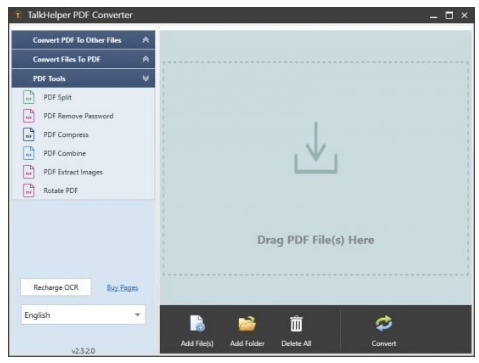The width and height of the screenshot is (479, 363).
Task: Close the TalkHelper PDF Converter window
Action: point(464,15)
